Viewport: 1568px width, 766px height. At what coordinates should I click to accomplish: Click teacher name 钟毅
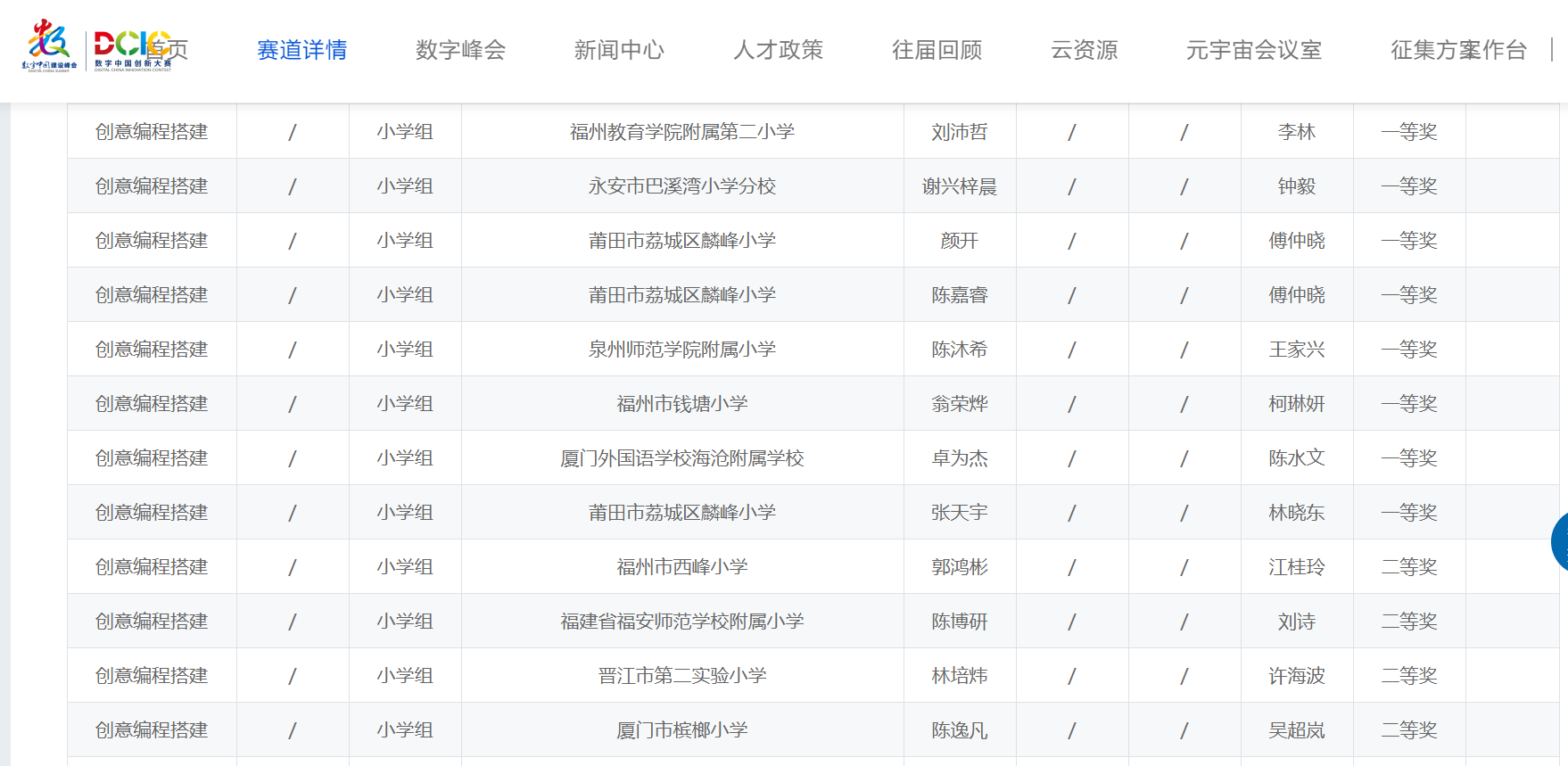tap(1297, 186)
